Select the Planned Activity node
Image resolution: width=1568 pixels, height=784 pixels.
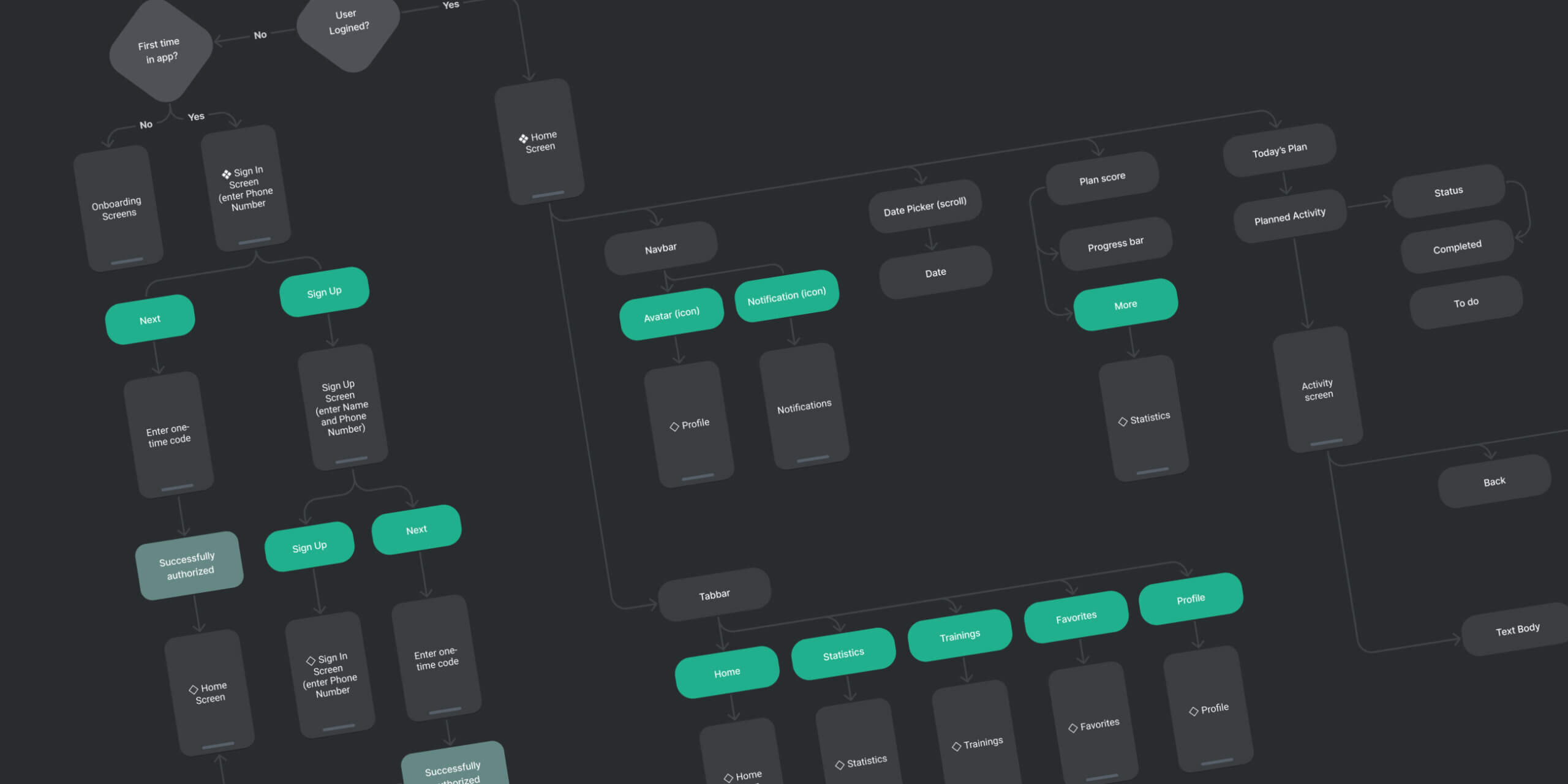1289,216
